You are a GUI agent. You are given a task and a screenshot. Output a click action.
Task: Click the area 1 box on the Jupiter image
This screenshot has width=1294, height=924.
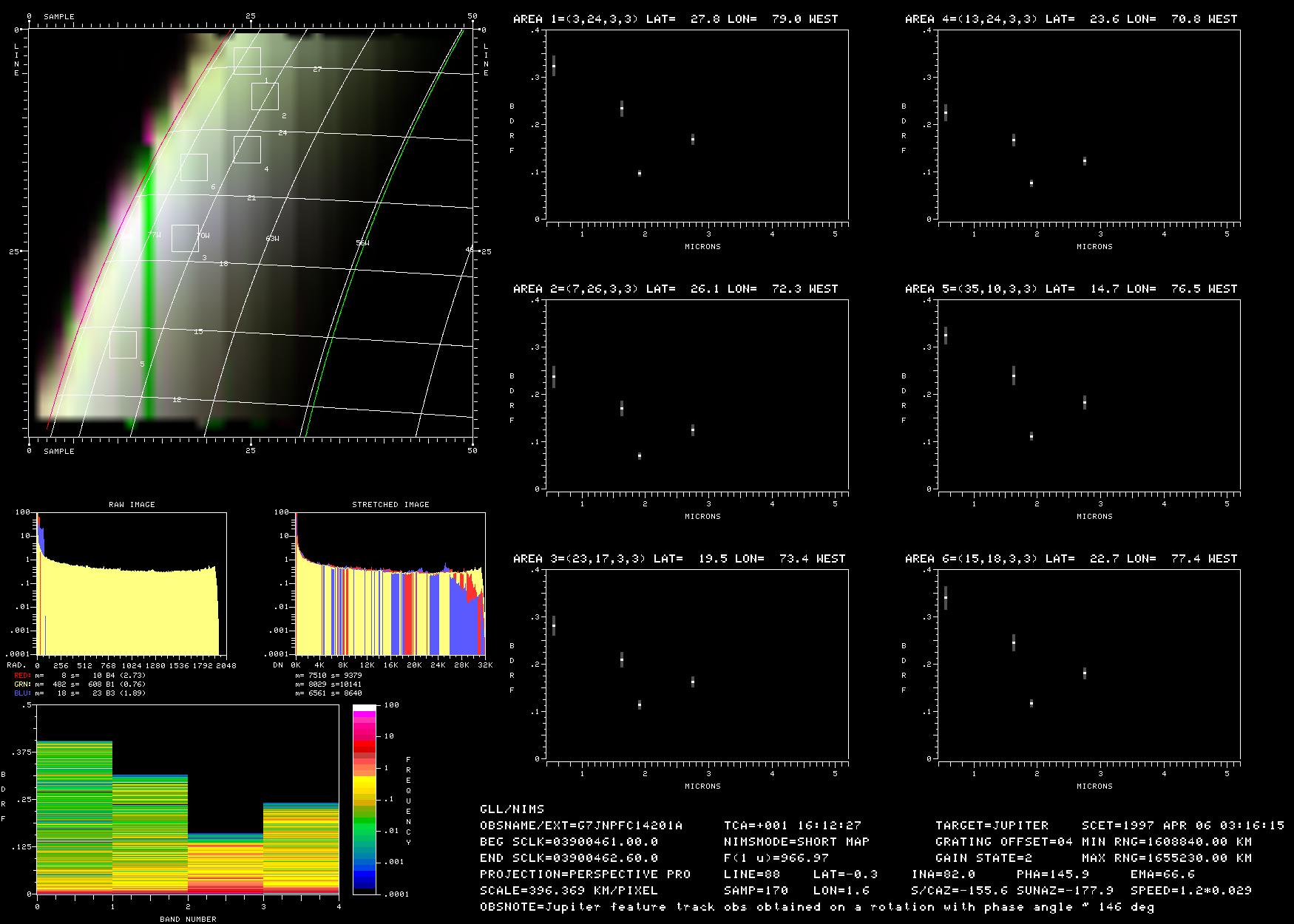[x=247, y=61]
